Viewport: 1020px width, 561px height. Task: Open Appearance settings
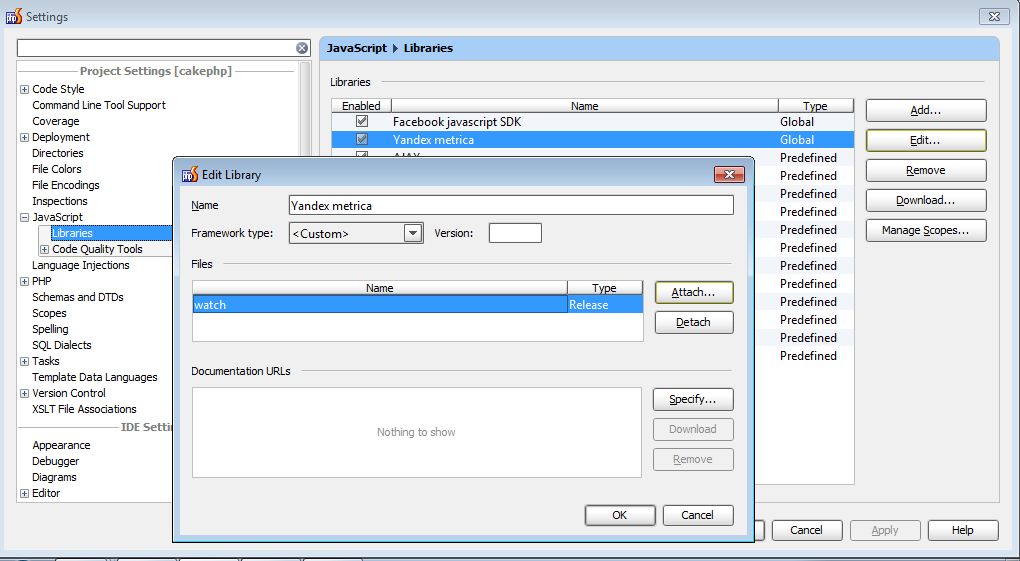click(61, 445)
